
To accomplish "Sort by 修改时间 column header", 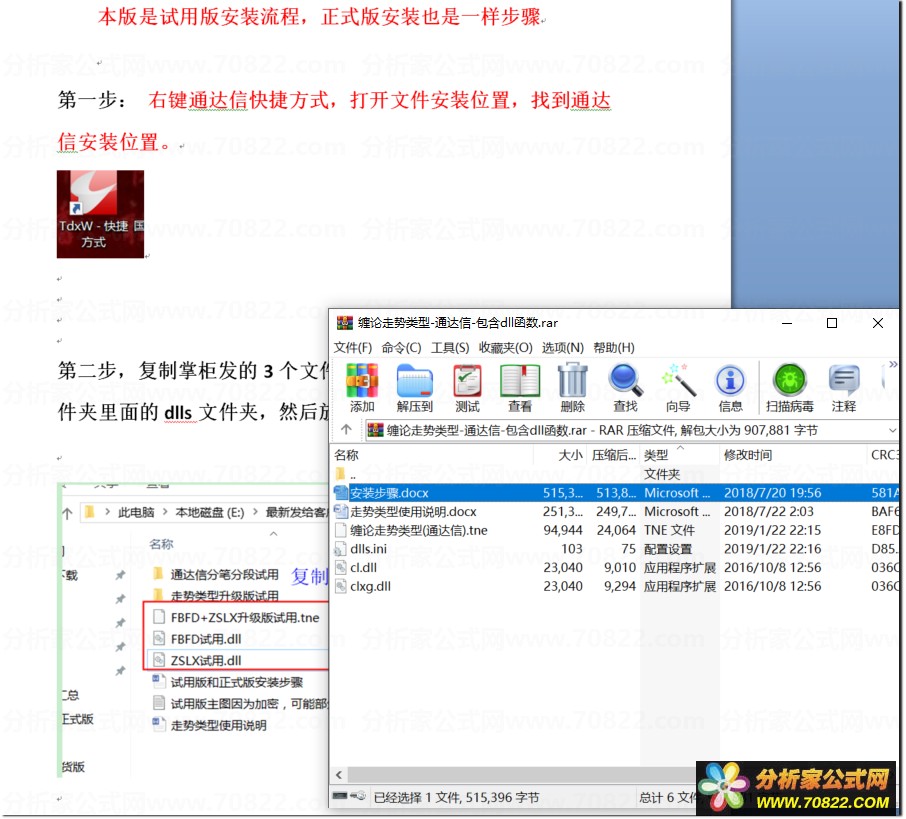I will pyautogui.click(x=793, y=455).
